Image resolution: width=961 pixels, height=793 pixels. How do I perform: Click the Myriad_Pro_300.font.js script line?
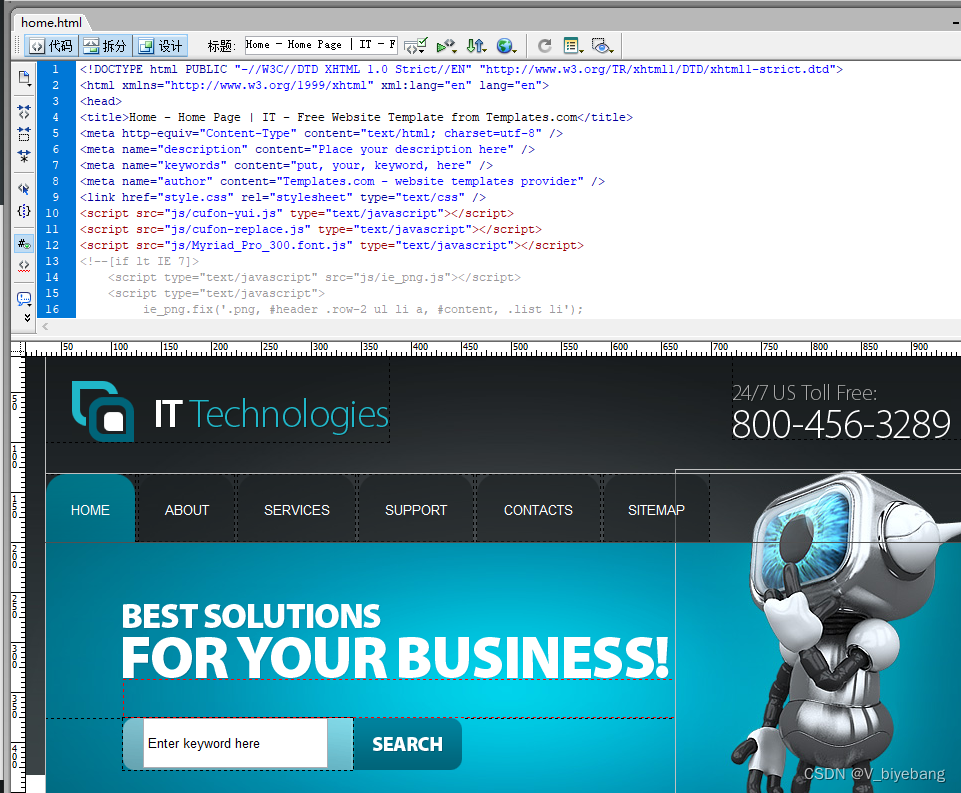(x=332, y=245)
